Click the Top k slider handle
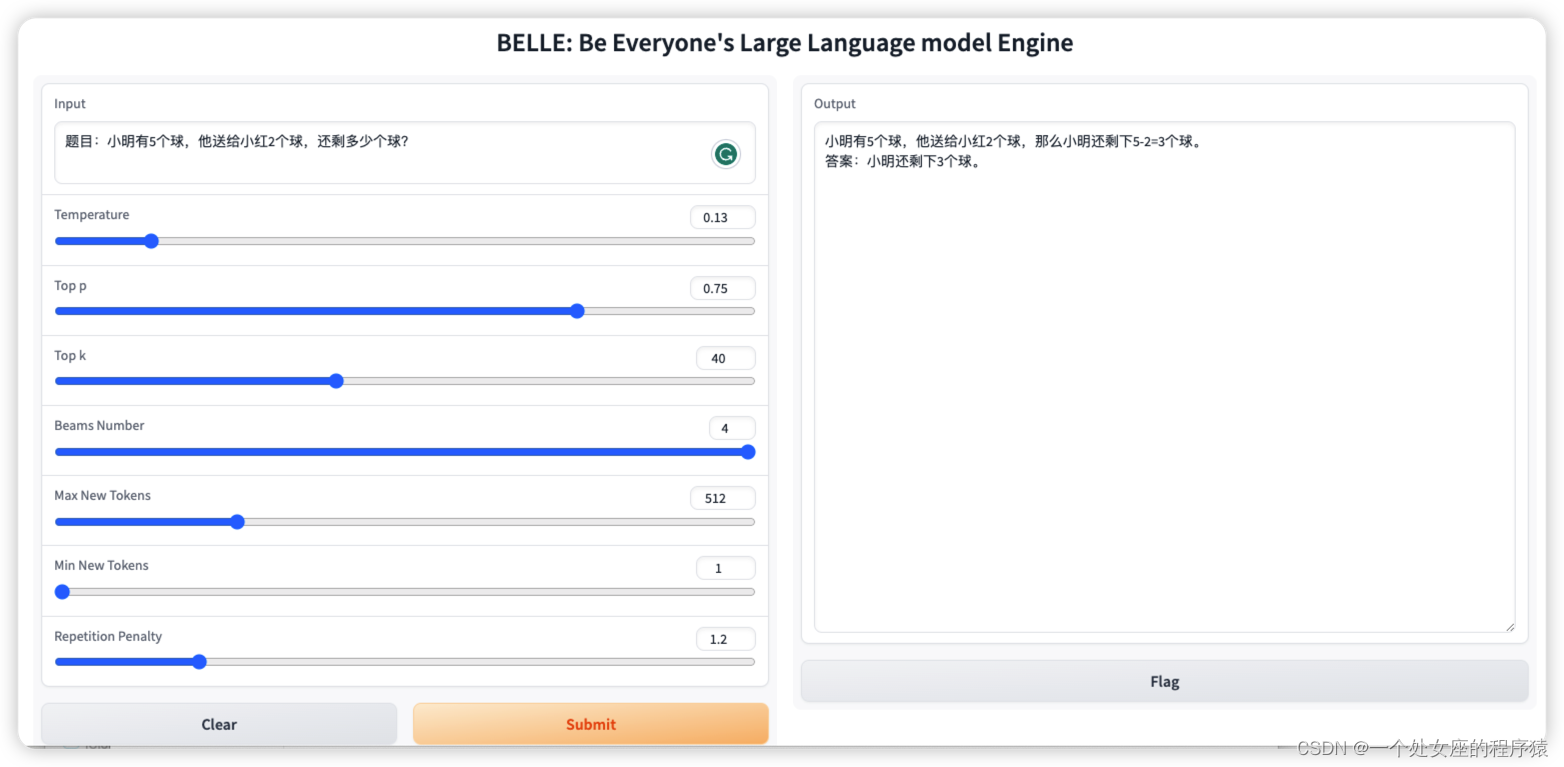Image resolution: width=1564 pixels, height=767 pixels. (336, 381)
